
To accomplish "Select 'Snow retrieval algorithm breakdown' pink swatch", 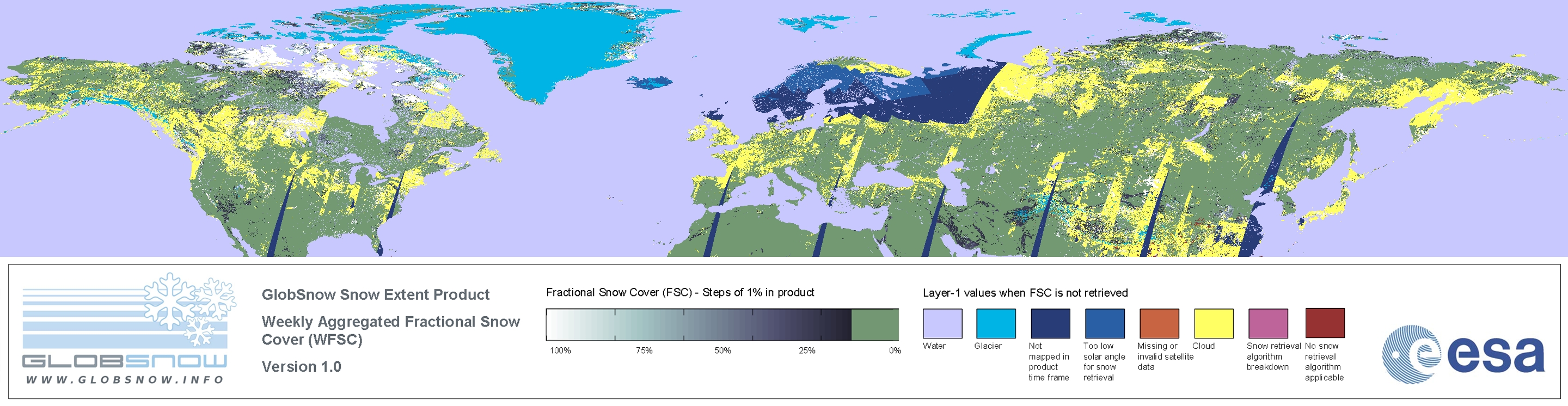I will coord(1268,323).
